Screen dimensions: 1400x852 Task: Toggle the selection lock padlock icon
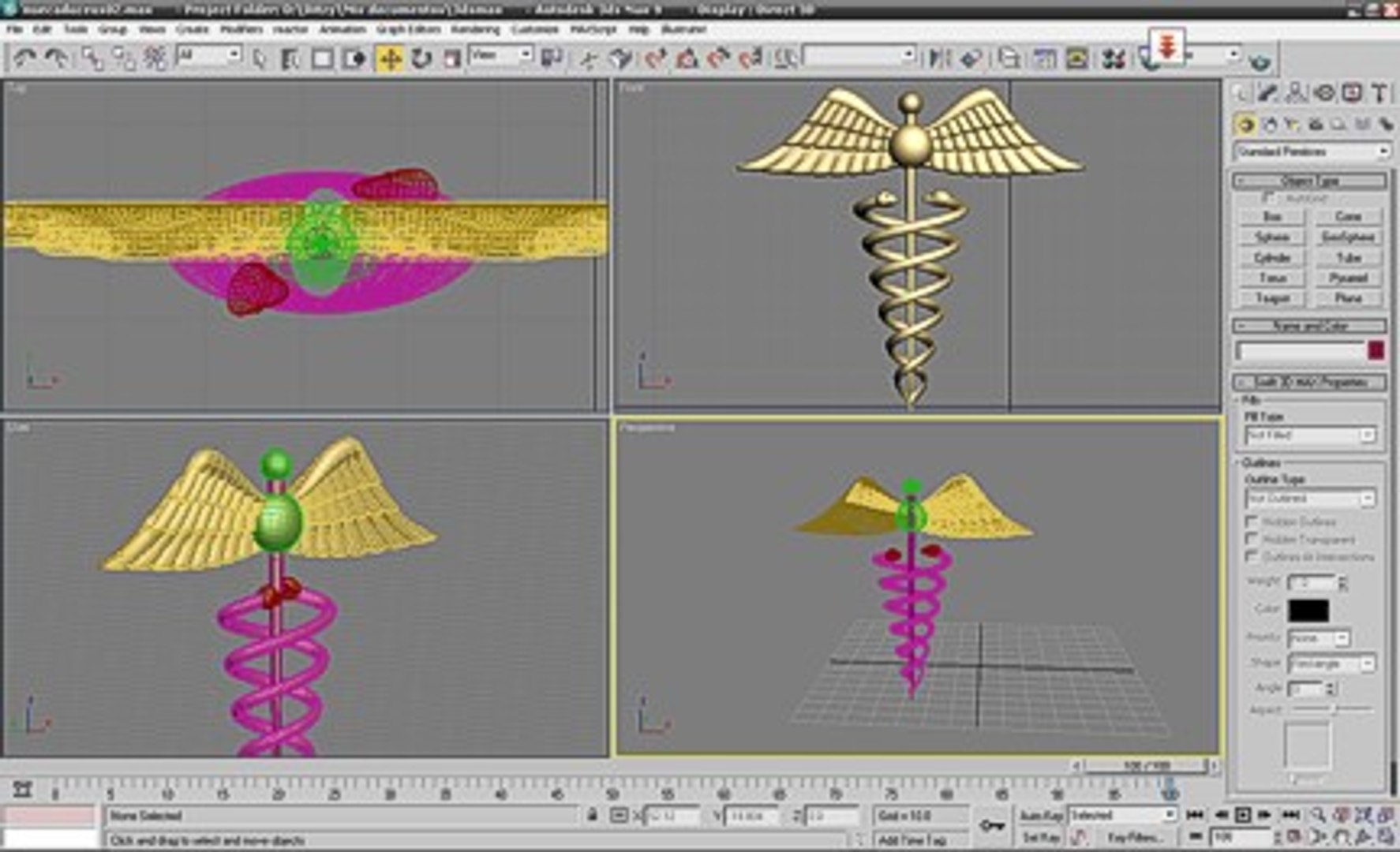(x=592, y=815)
